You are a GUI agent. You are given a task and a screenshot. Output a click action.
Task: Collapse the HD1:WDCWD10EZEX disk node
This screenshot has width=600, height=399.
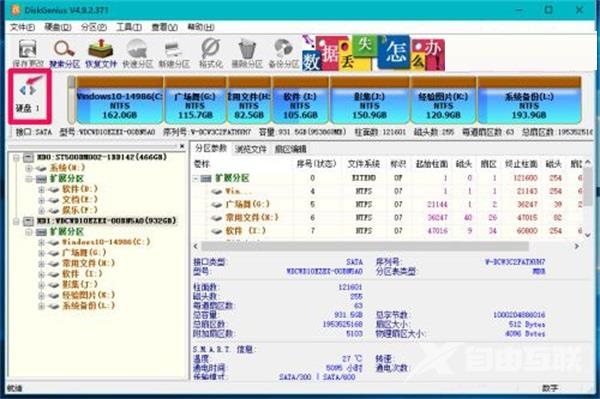click(x=16, y=221)
